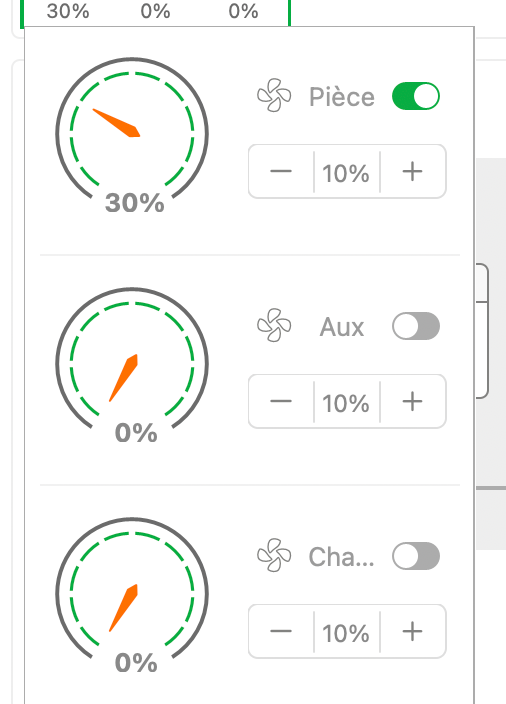Enable the Aux fan toggle
This screenshot has width=506, height=704.
416,326
